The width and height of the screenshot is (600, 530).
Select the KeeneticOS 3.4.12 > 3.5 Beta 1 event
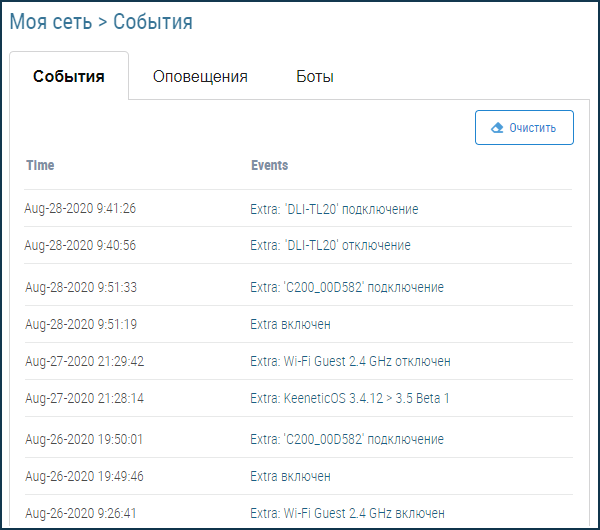[x=349, y=398]
